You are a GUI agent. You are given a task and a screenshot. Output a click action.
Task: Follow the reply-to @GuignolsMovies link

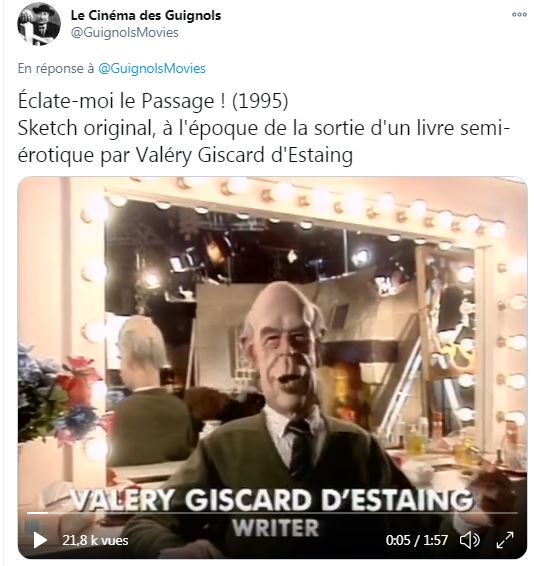(152, 69)
